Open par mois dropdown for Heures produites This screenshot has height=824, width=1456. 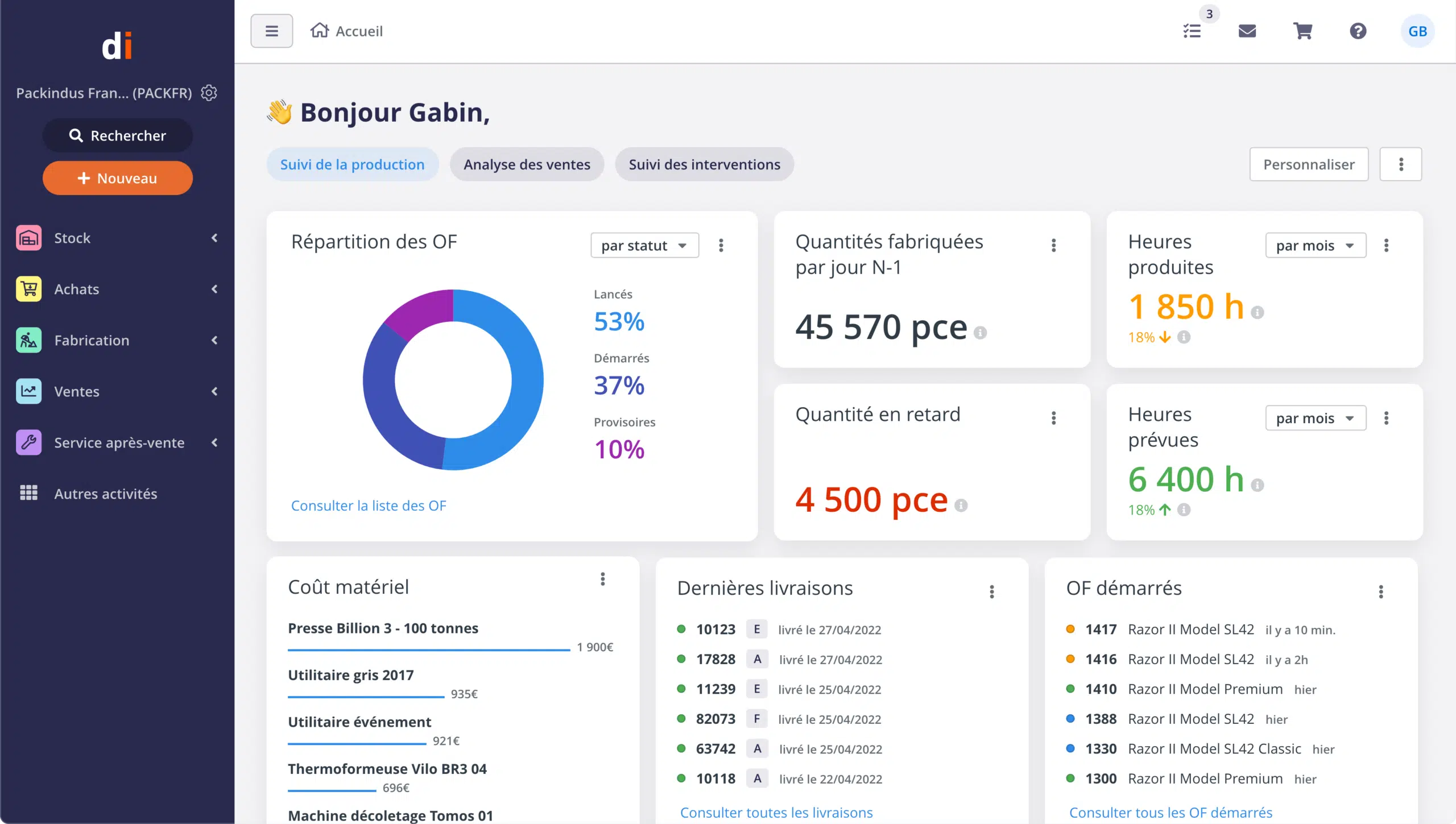[x=1315, y=246]
